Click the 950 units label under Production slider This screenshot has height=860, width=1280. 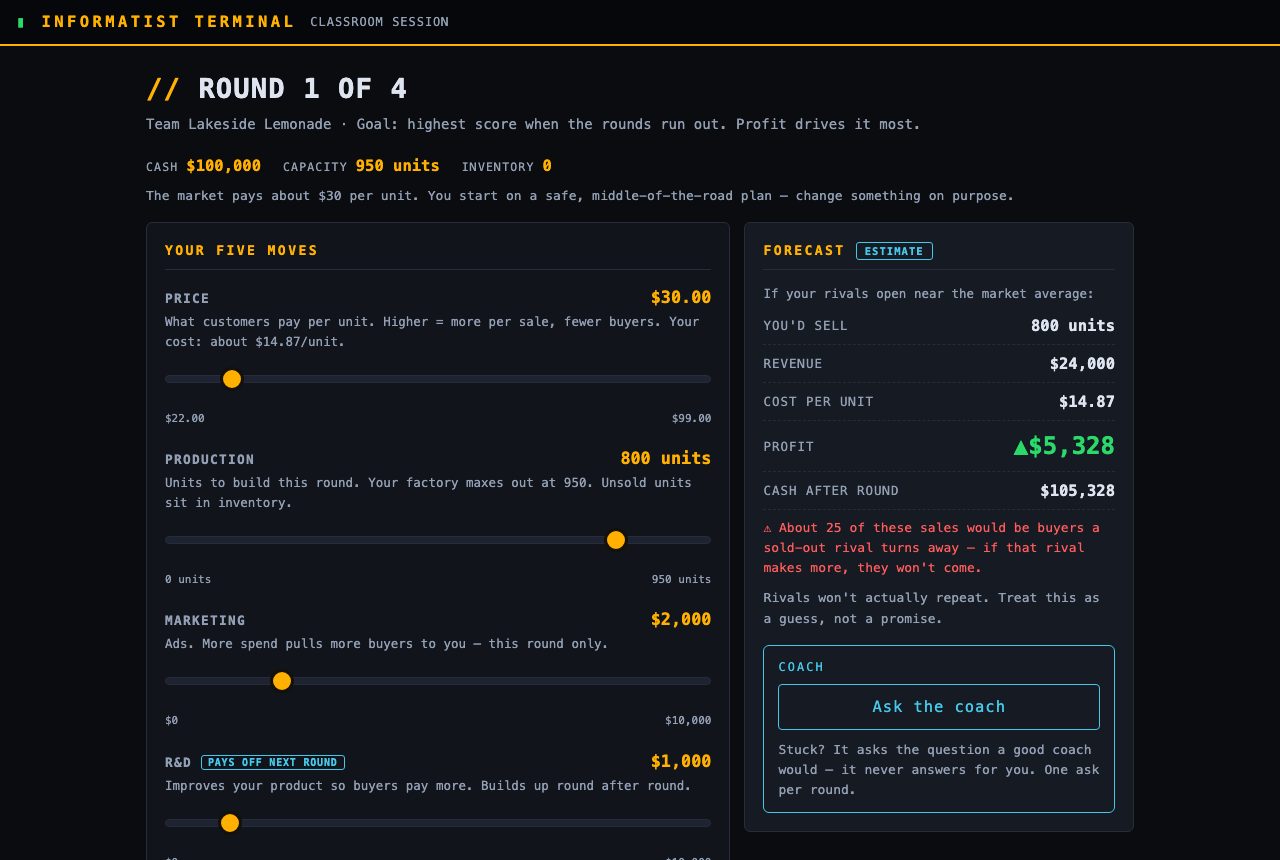681,579
